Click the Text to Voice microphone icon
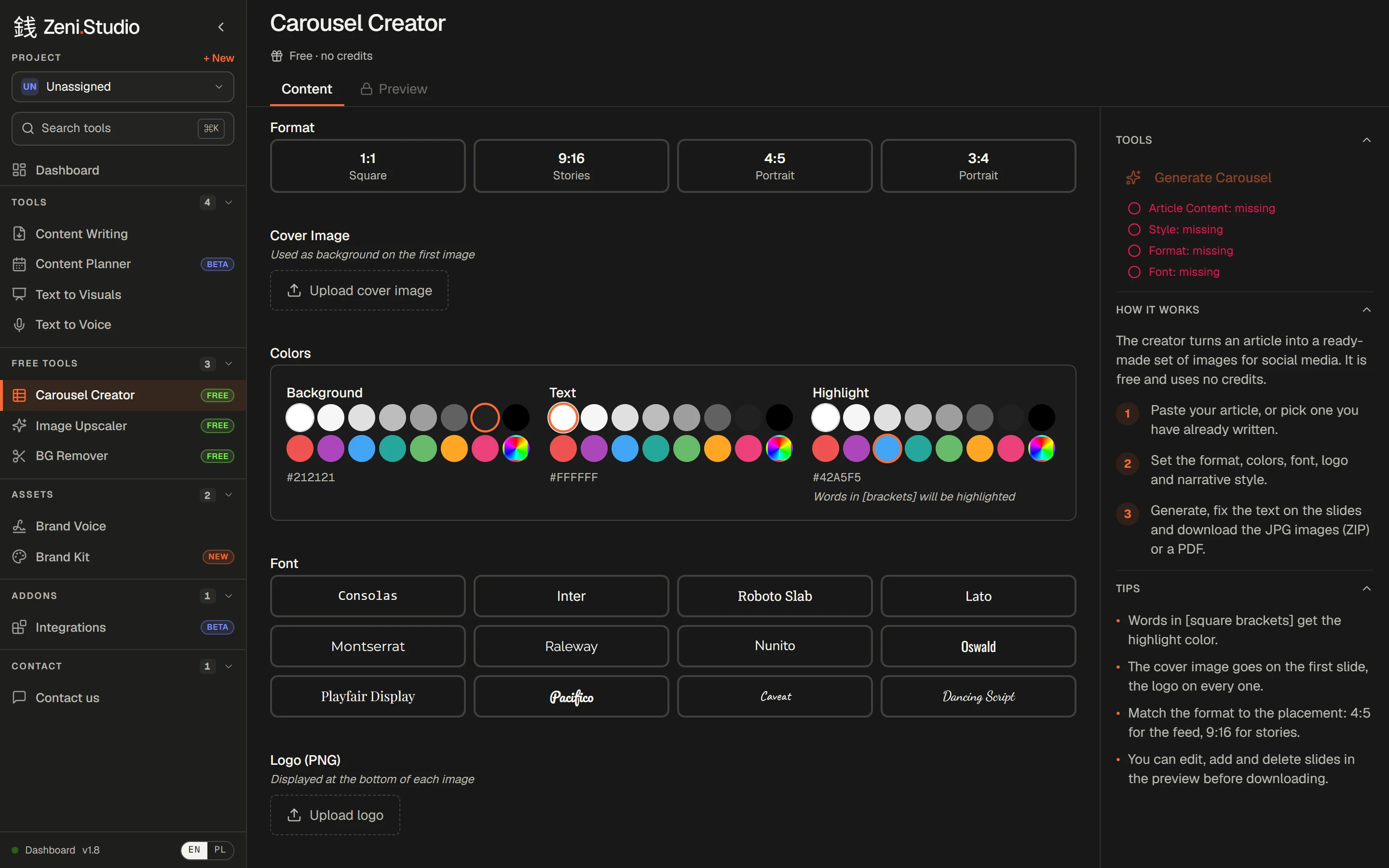This screenshot has height=868, width=1389. click(19, 325)
